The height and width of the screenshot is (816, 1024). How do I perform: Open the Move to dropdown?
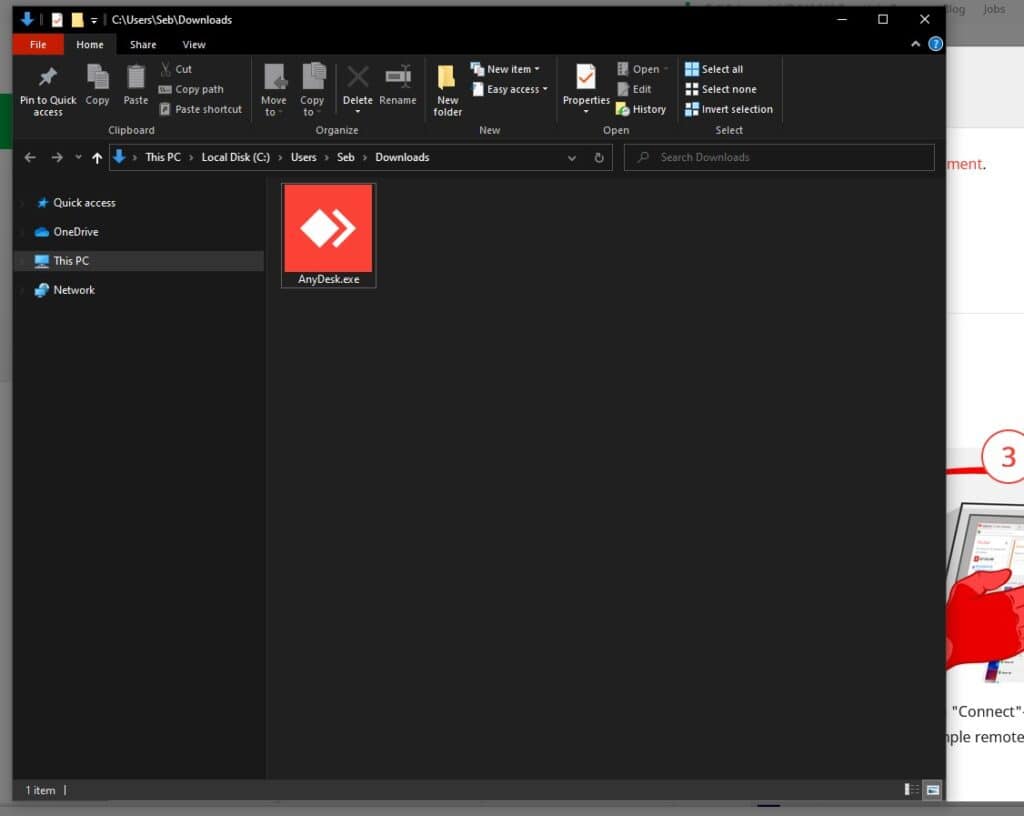click(x=274, y=88)
